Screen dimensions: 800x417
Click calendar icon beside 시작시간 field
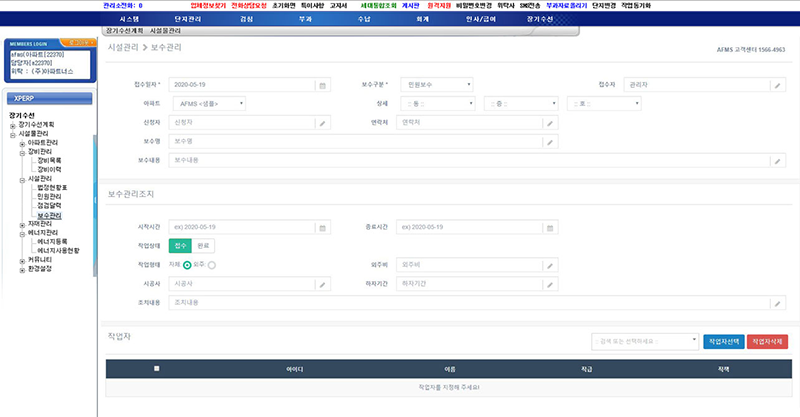coord(322,227)
